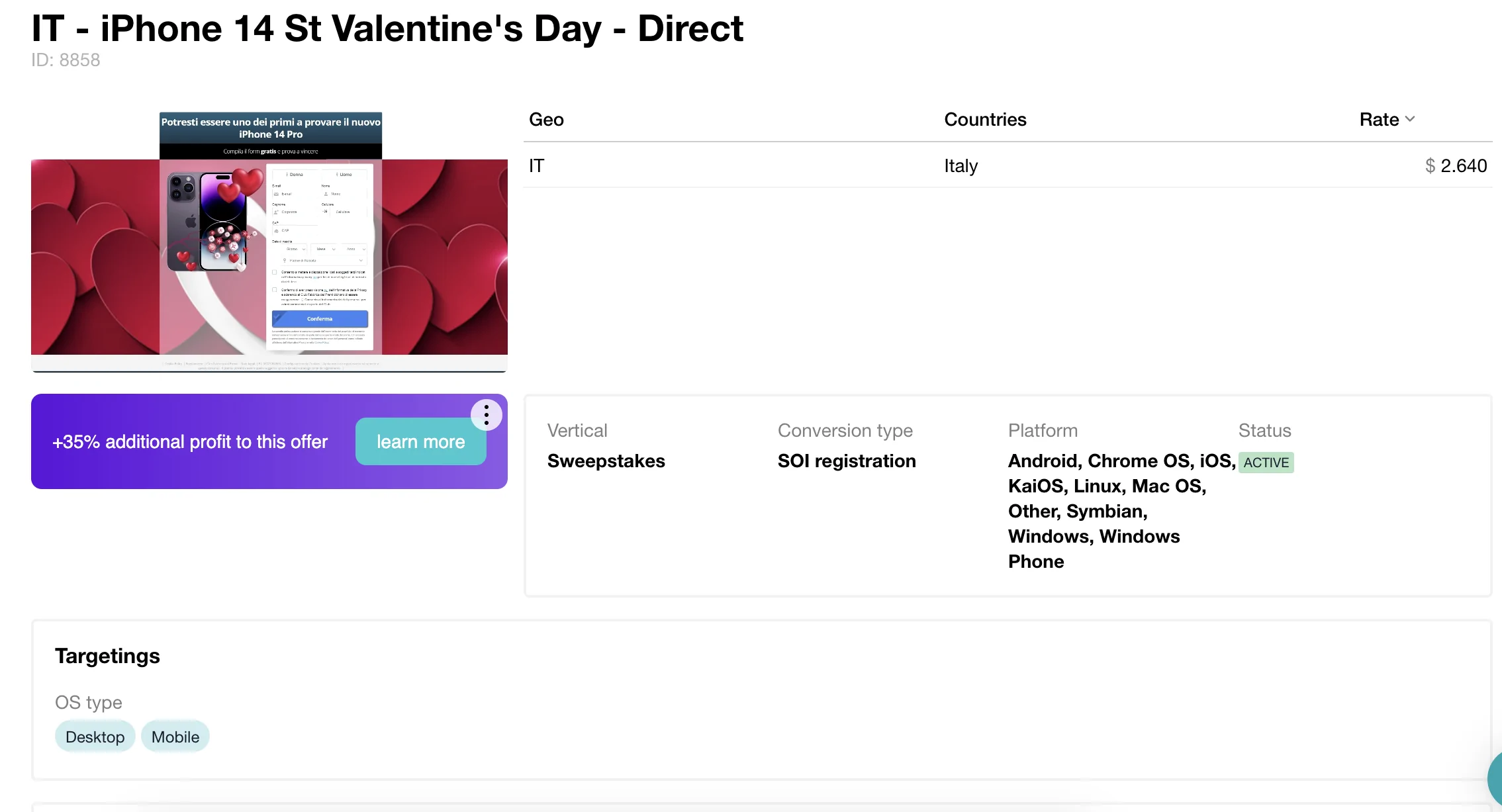Image resolution: width=1502 pixels, height=812 pixels.
Task: Open the offer landing page preview thumbnail
Action: coord(269,242)
